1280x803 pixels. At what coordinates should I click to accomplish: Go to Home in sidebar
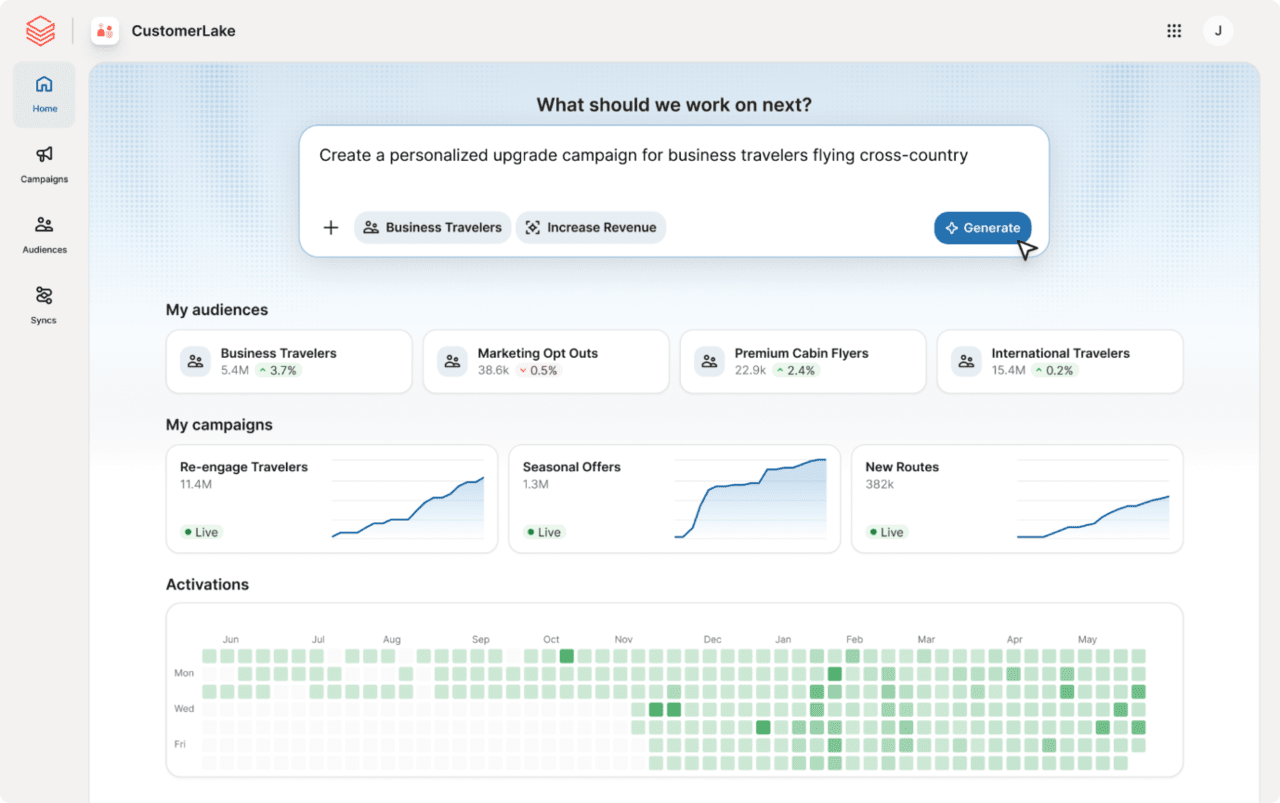[x=44, y=94]
